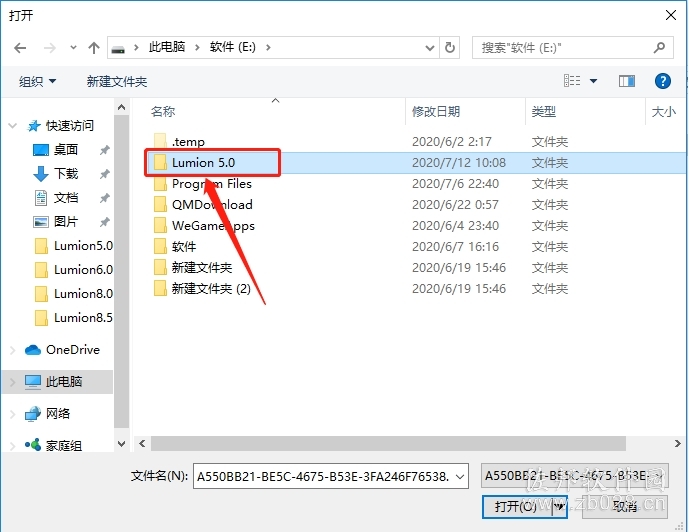Expand the 此电脑 tree node
This screenshot has width=689, height=532.
[13, 382]
